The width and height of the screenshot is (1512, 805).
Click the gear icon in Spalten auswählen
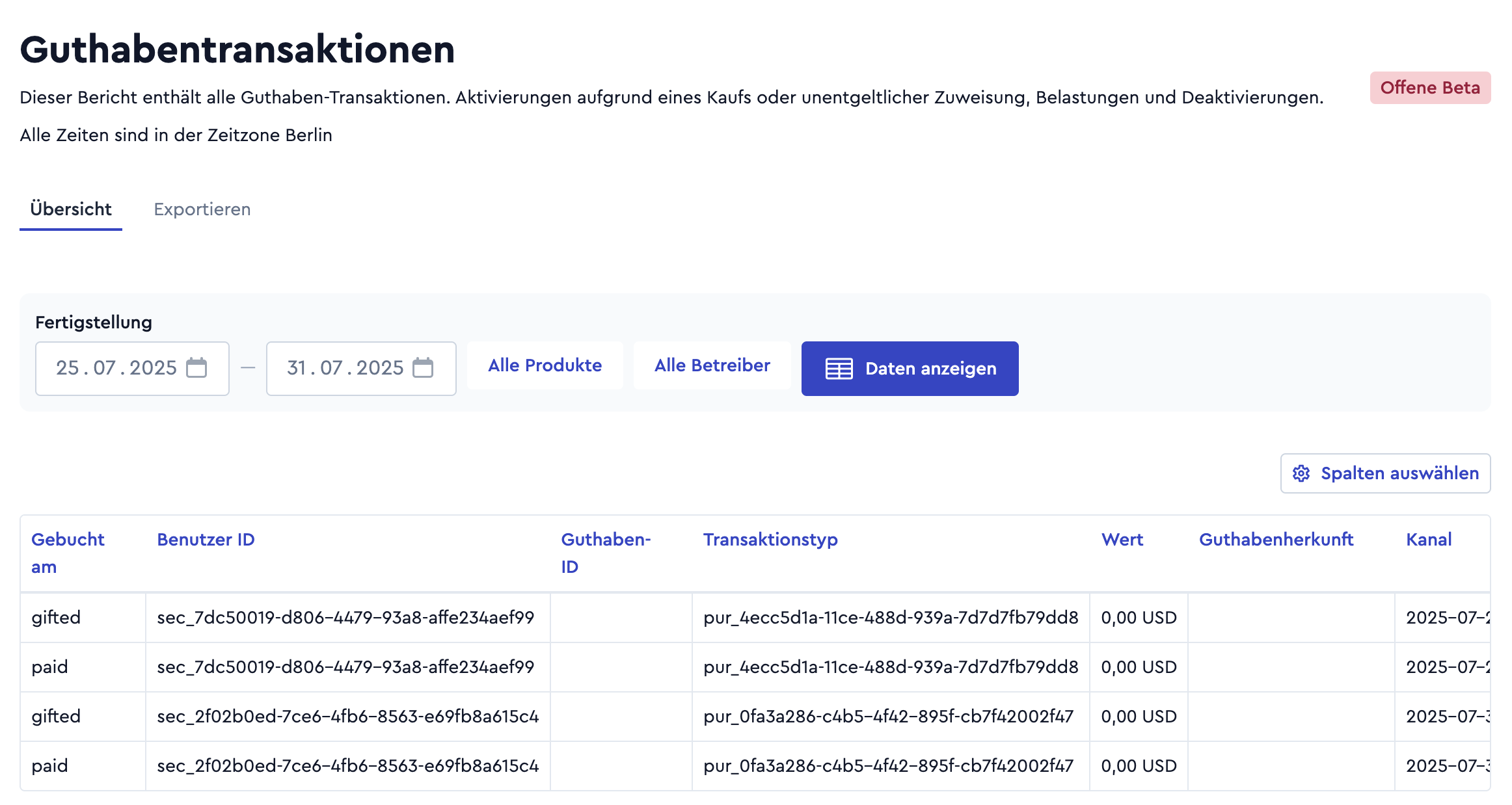click(1301, 473)
